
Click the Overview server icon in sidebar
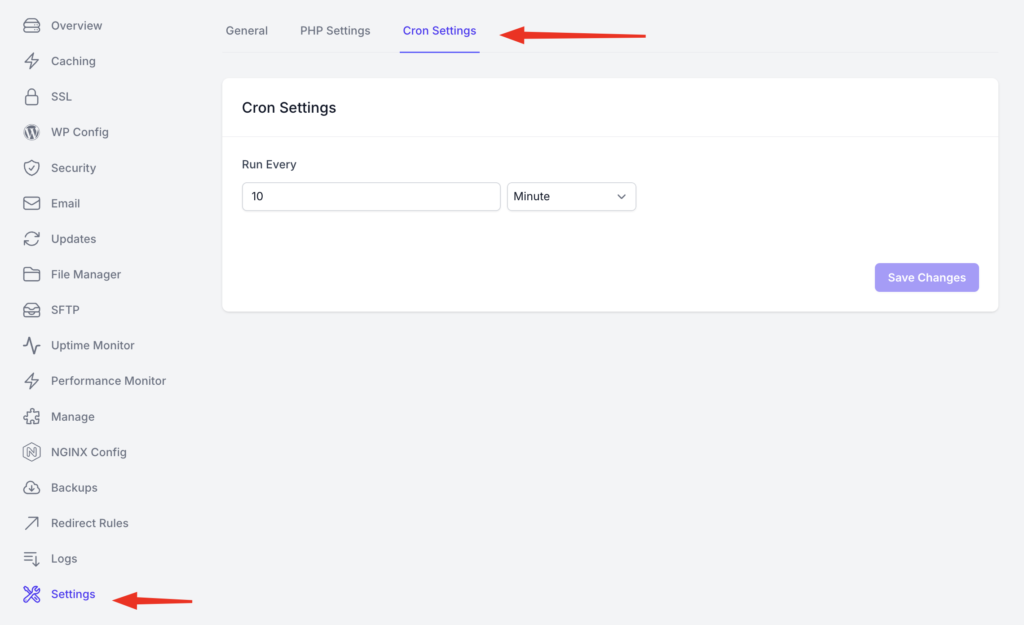coord(31,25)
